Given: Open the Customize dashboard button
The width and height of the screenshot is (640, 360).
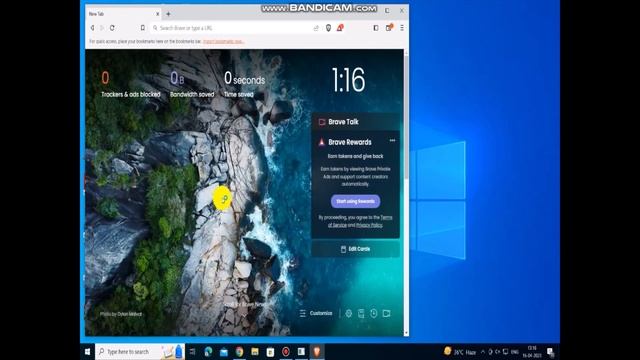Looking at the screenshot, I should point(316,313).
